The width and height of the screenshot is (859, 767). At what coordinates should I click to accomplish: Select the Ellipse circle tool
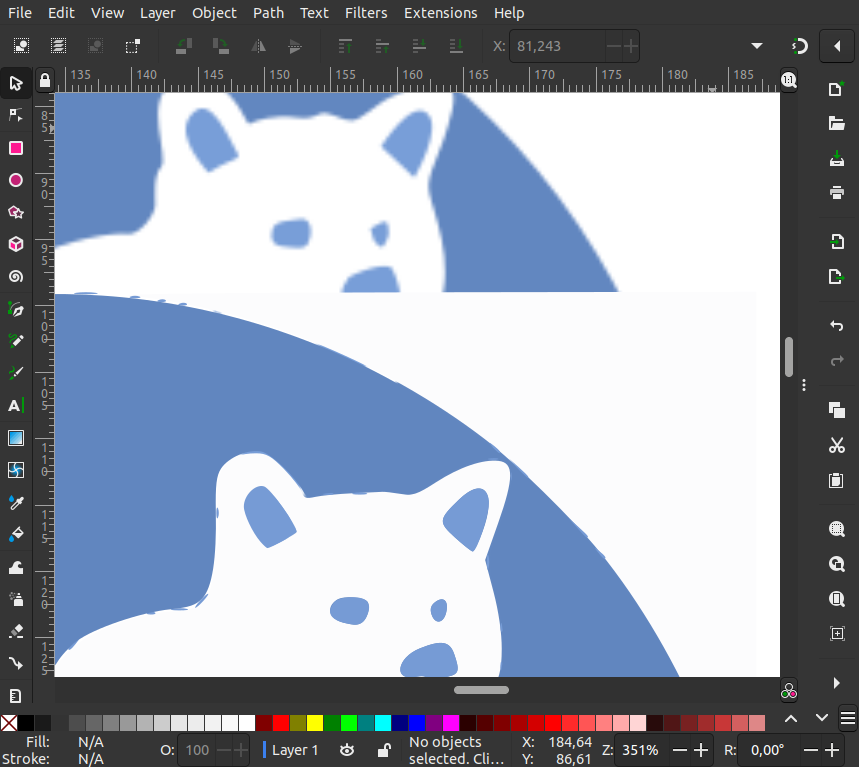pos(16,180)
